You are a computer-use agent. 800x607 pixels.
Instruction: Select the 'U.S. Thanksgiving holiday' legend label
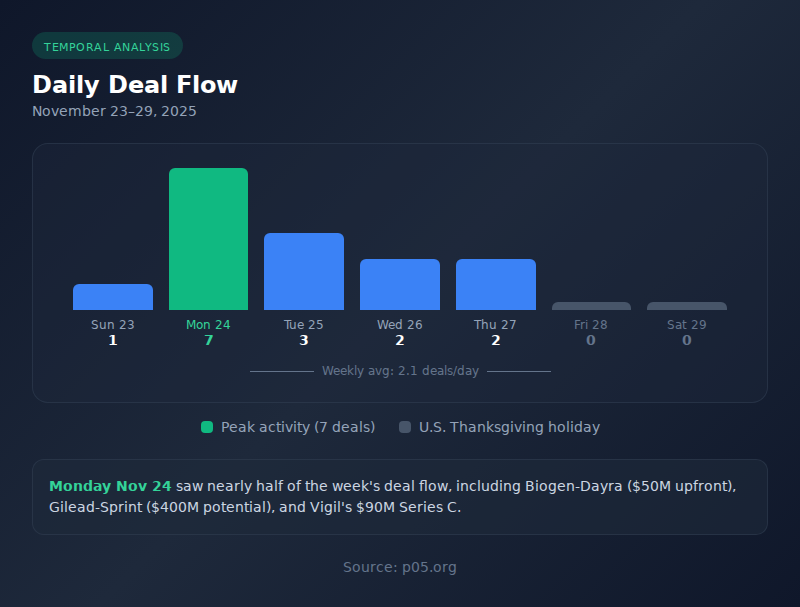[x=509, y=427]
